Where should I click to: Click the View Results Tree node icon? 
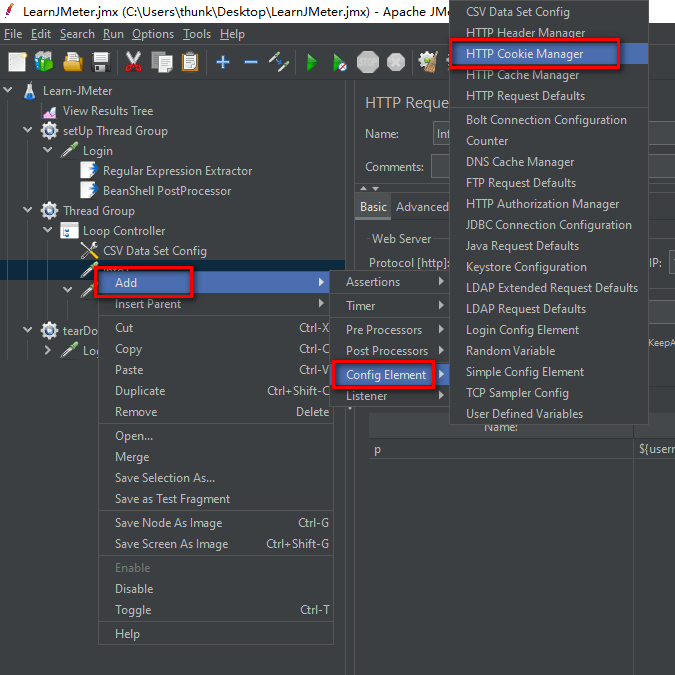pyautogui.click(x=50, y=111)
